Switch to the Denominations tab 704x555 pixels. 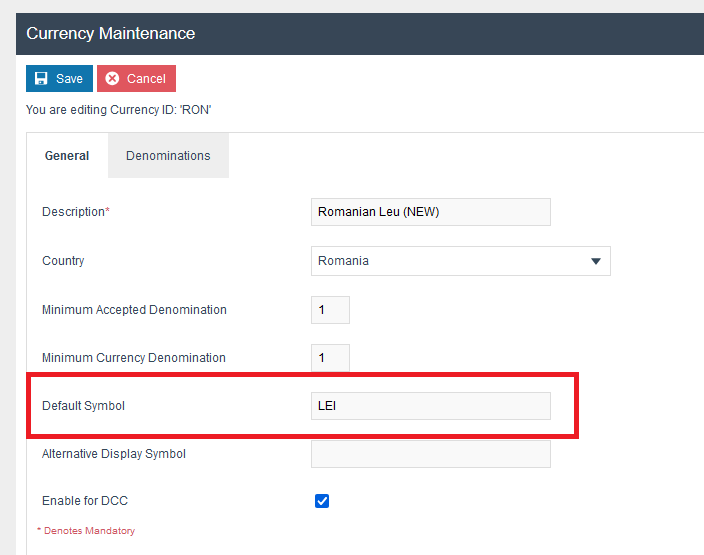pos(168,156)
